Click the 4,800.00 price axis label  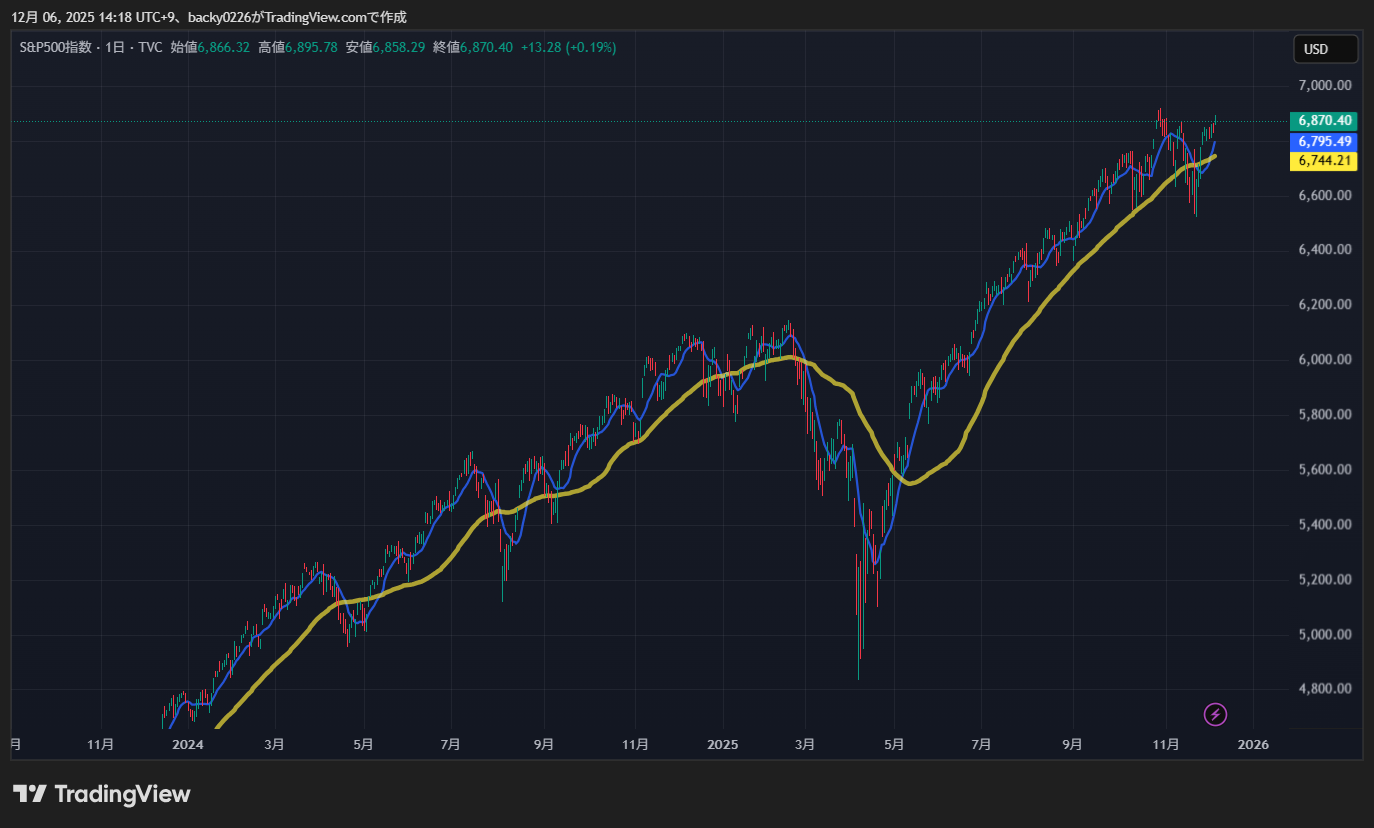(x=1325, y=689)
